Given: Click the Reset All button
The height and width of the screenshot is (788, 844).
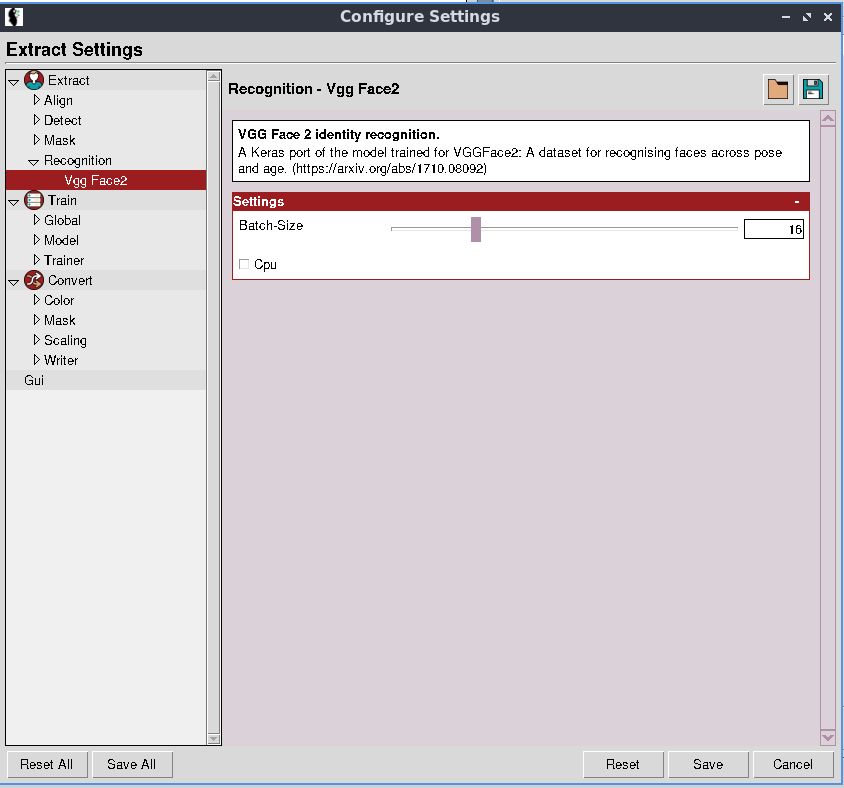Looking at the screenshot, I should 47,764.
